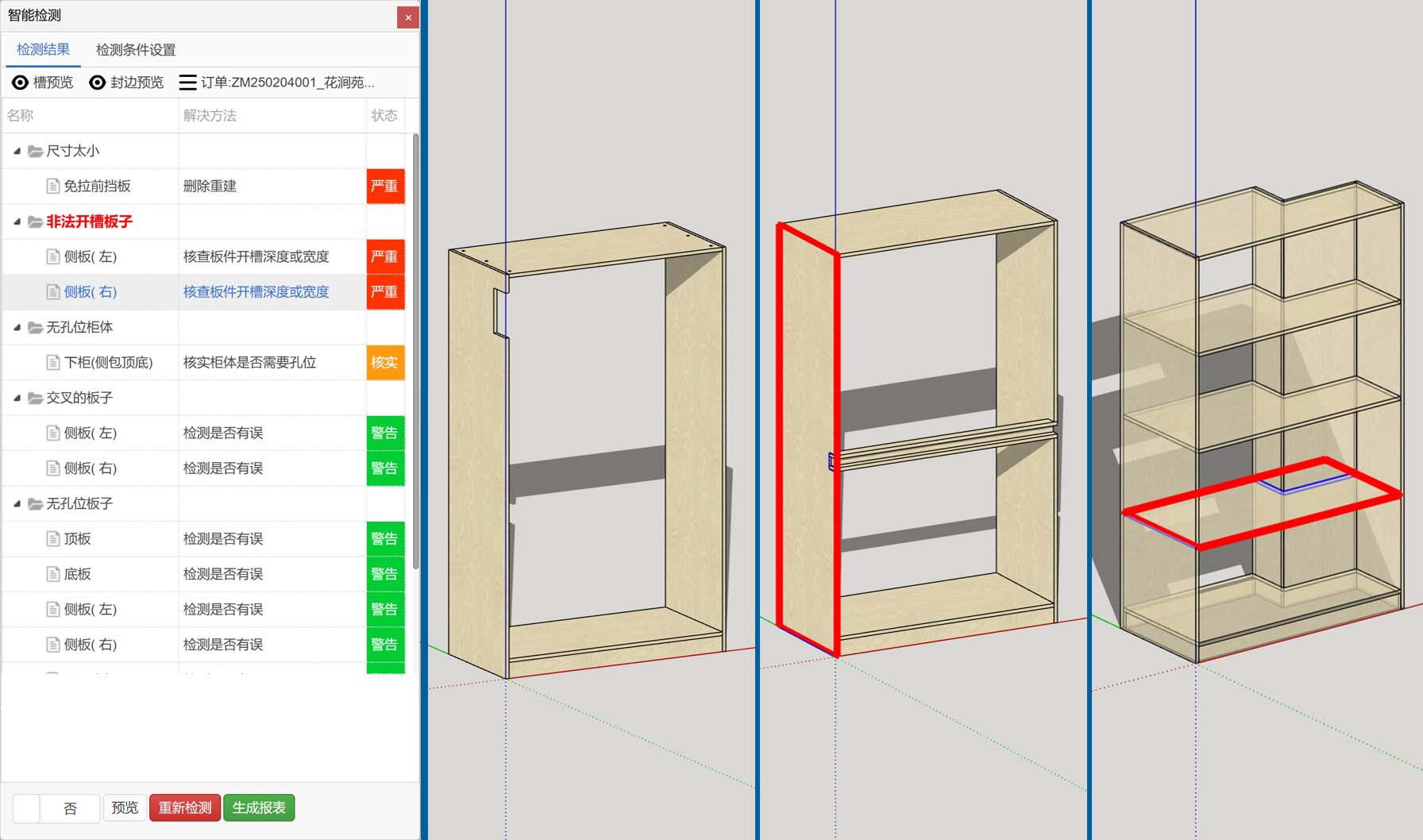Click the file icon next to 下柜(侧包顶底)
This screenshot has width=1423, height=840.
pyautogui.click(x=53, y=363)
